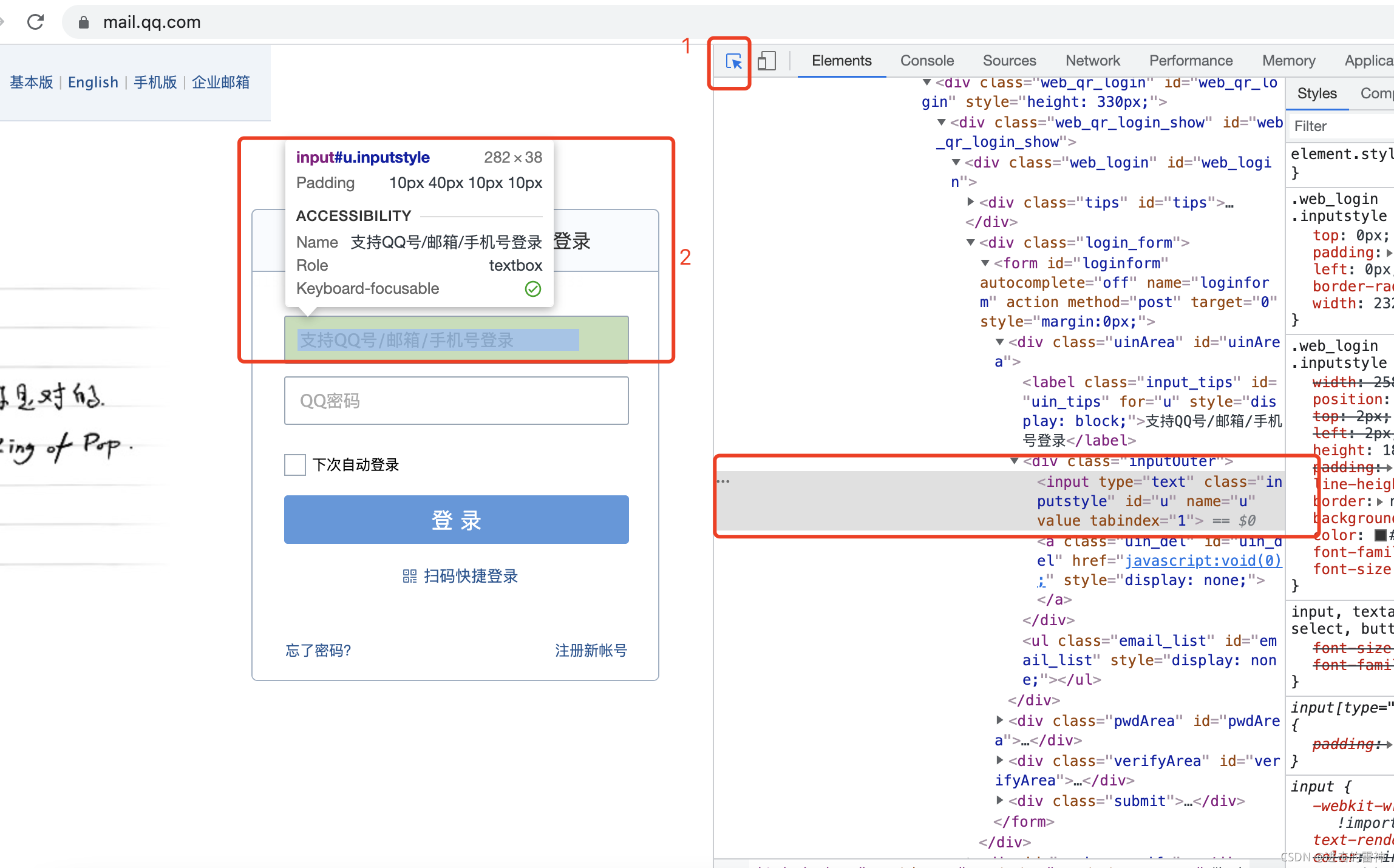Screen dimensions: 1394x868
Task: Select the input_tips label node in DOM tree
Action: click(x=1152, y=411)
